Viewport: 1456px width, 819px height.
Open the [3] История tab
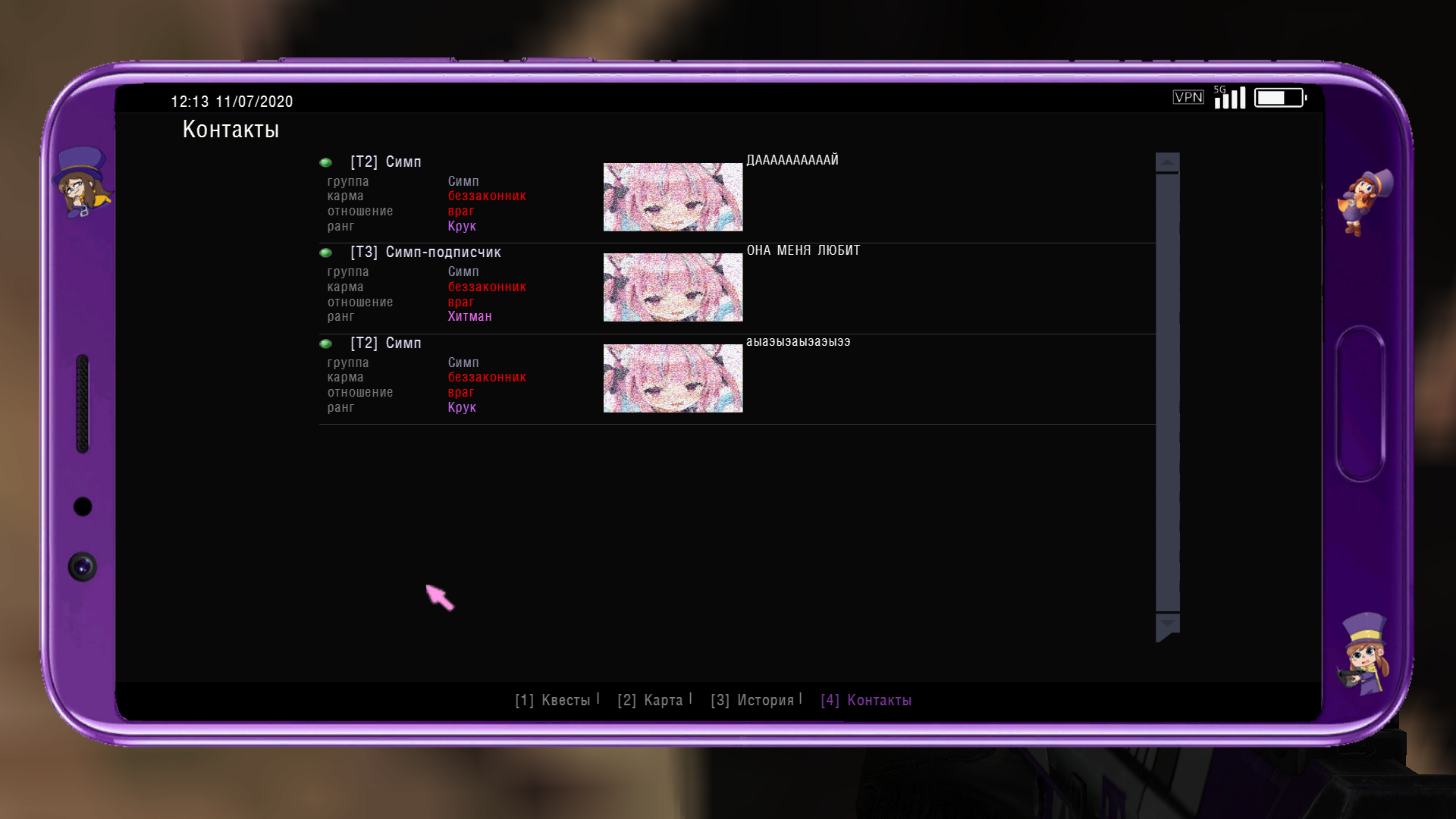click(x=752, y=700)
